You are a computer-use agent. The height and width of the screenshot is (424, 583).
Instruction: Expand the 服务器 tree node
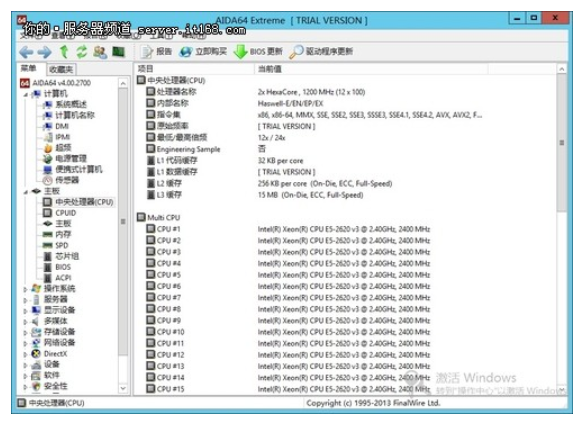25,300
